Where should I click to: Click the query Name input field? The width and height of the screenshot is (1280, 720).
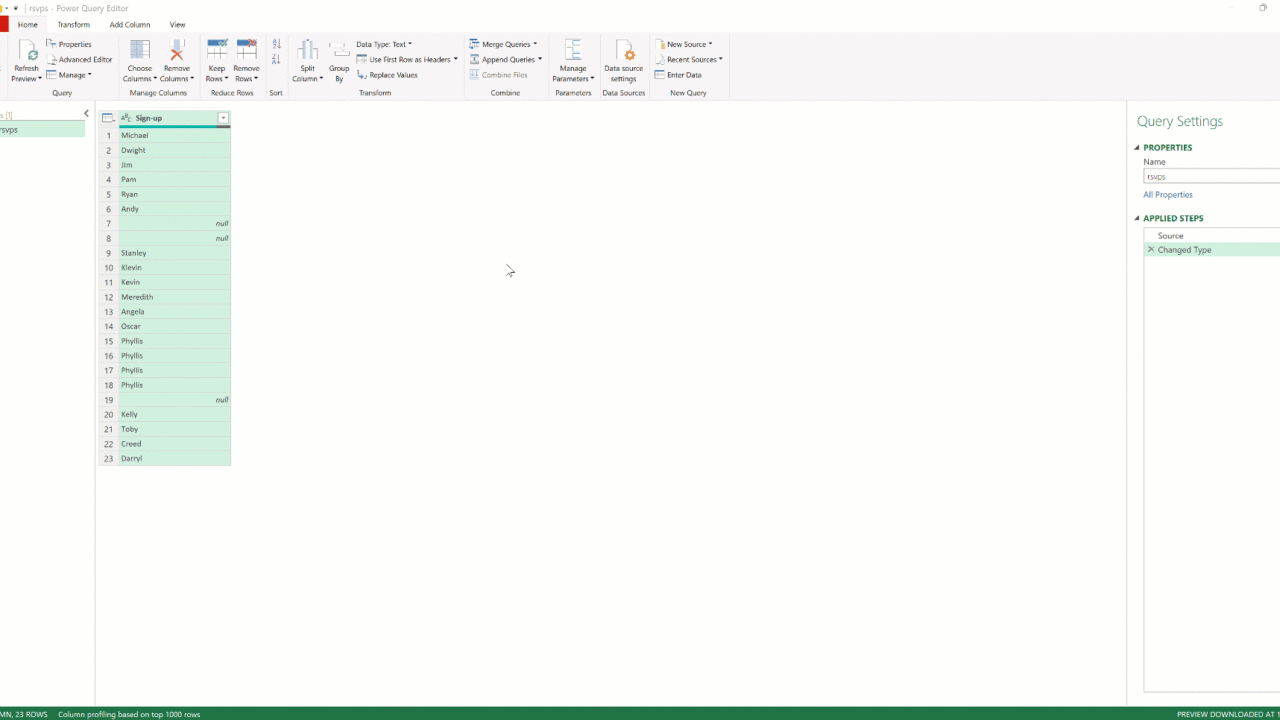pos(1212,176)
